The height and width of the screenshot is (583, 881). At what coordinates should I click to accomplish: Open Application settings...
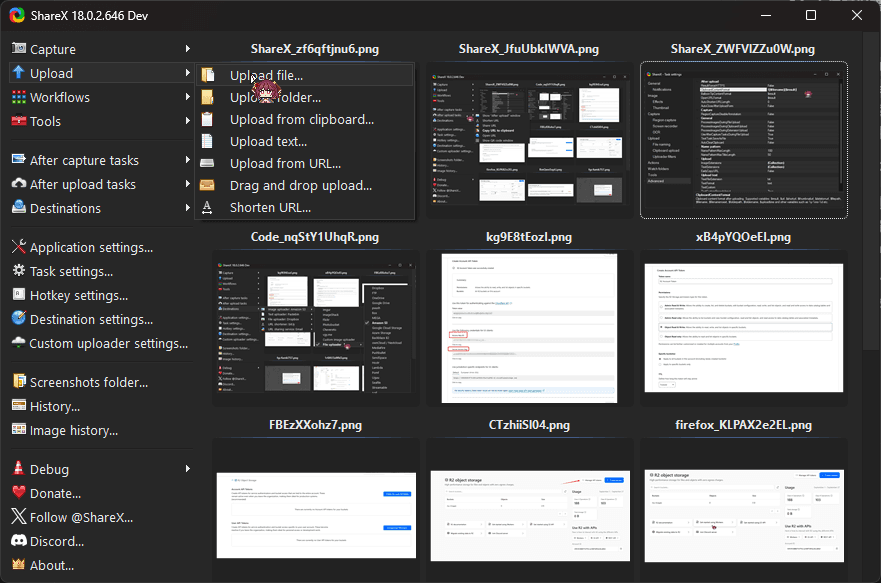pyautogui.click(x=91, y=247)
